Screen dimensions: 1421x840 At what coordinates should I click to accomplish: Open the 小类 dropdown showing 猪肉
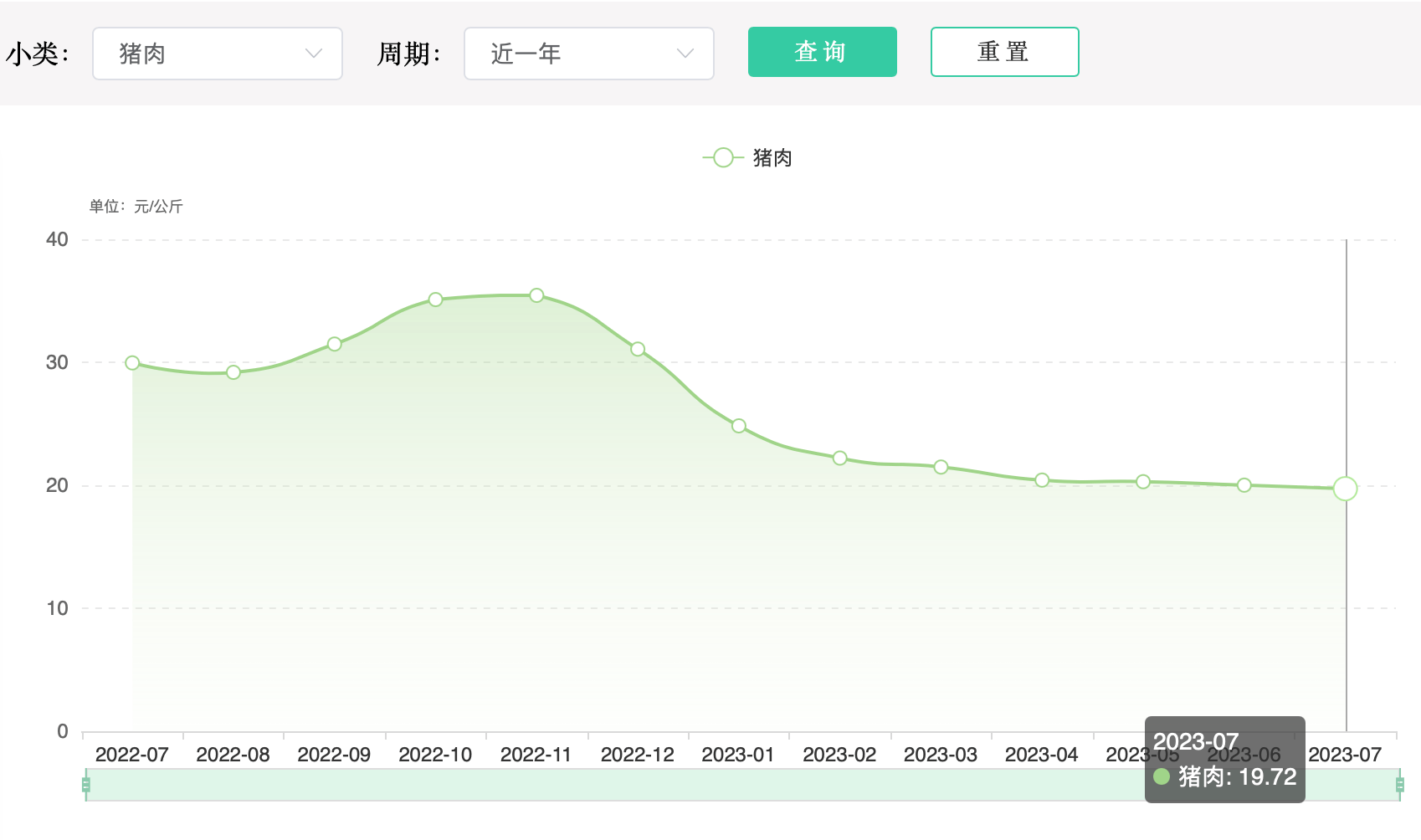(x=217, y=54)
